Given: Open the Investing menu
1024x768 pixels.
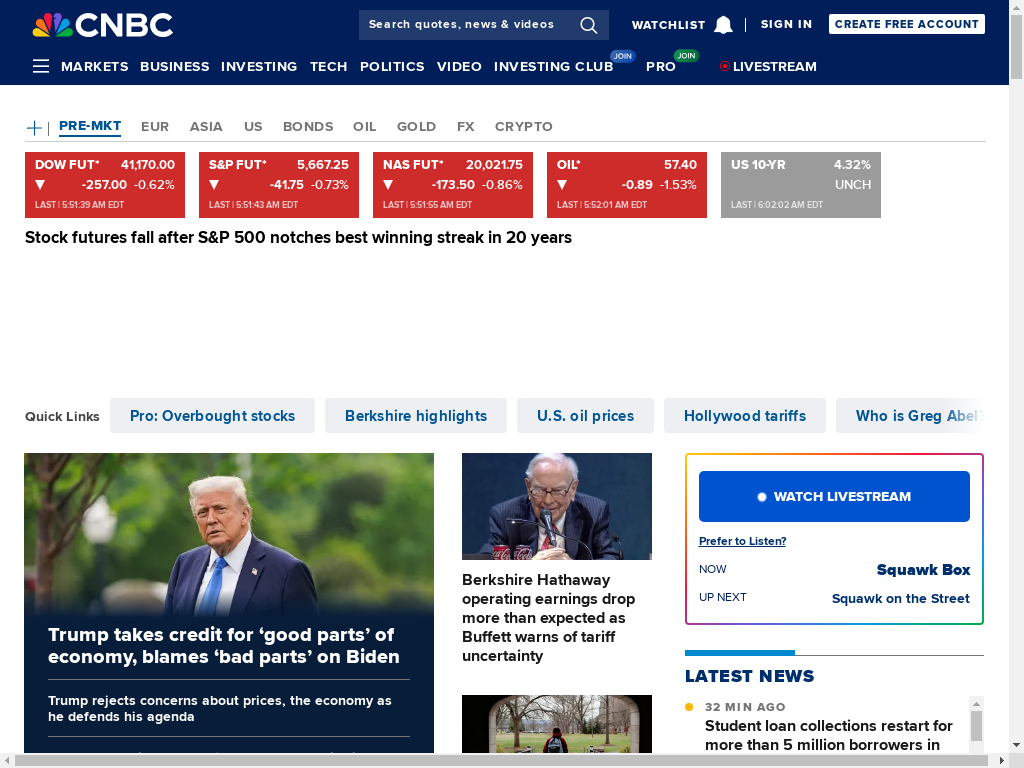Looking at the screenshot, I should tap(259, 67).
